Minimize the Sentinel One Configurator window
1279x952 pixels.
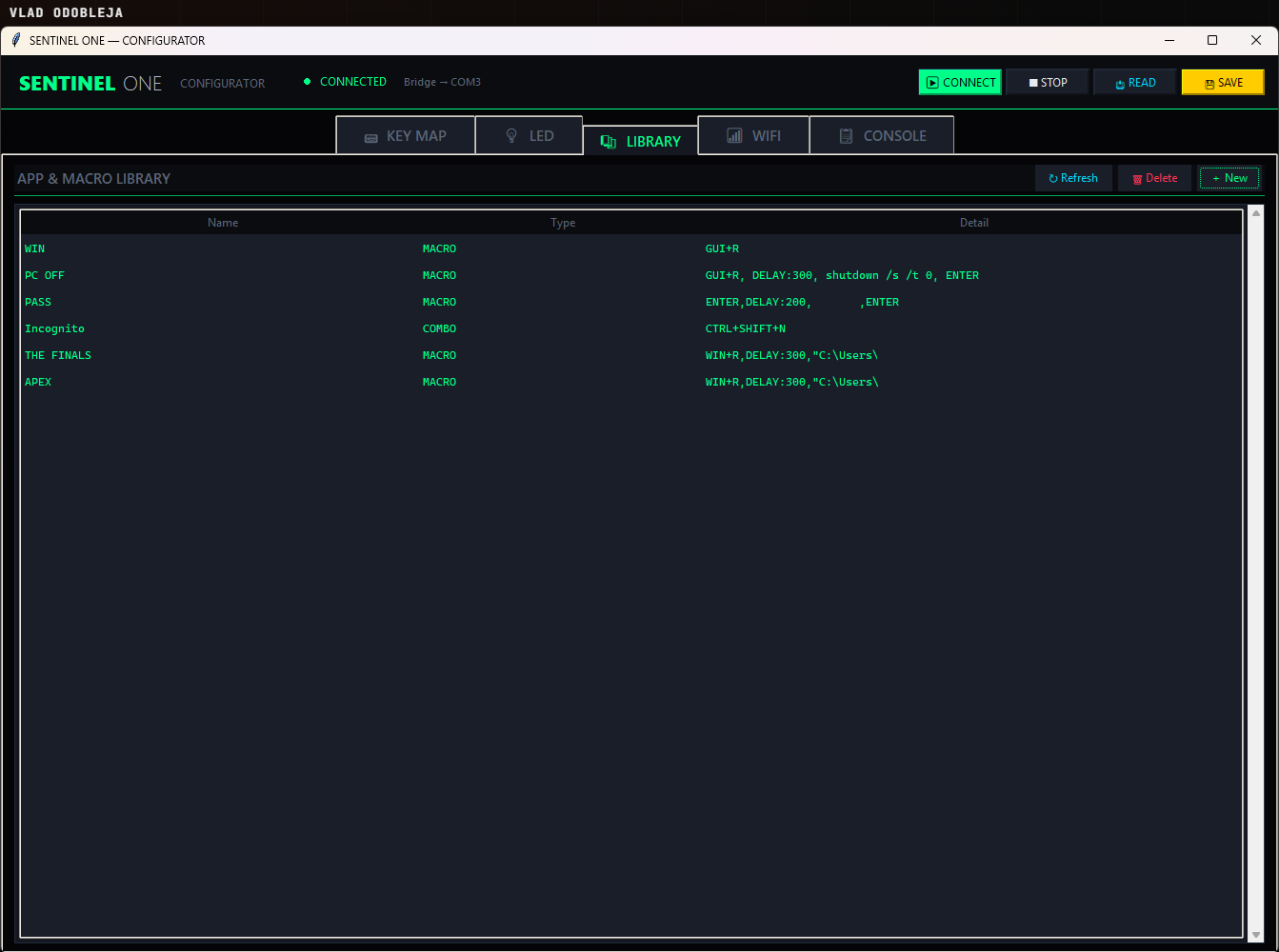tap(1169, 40)
